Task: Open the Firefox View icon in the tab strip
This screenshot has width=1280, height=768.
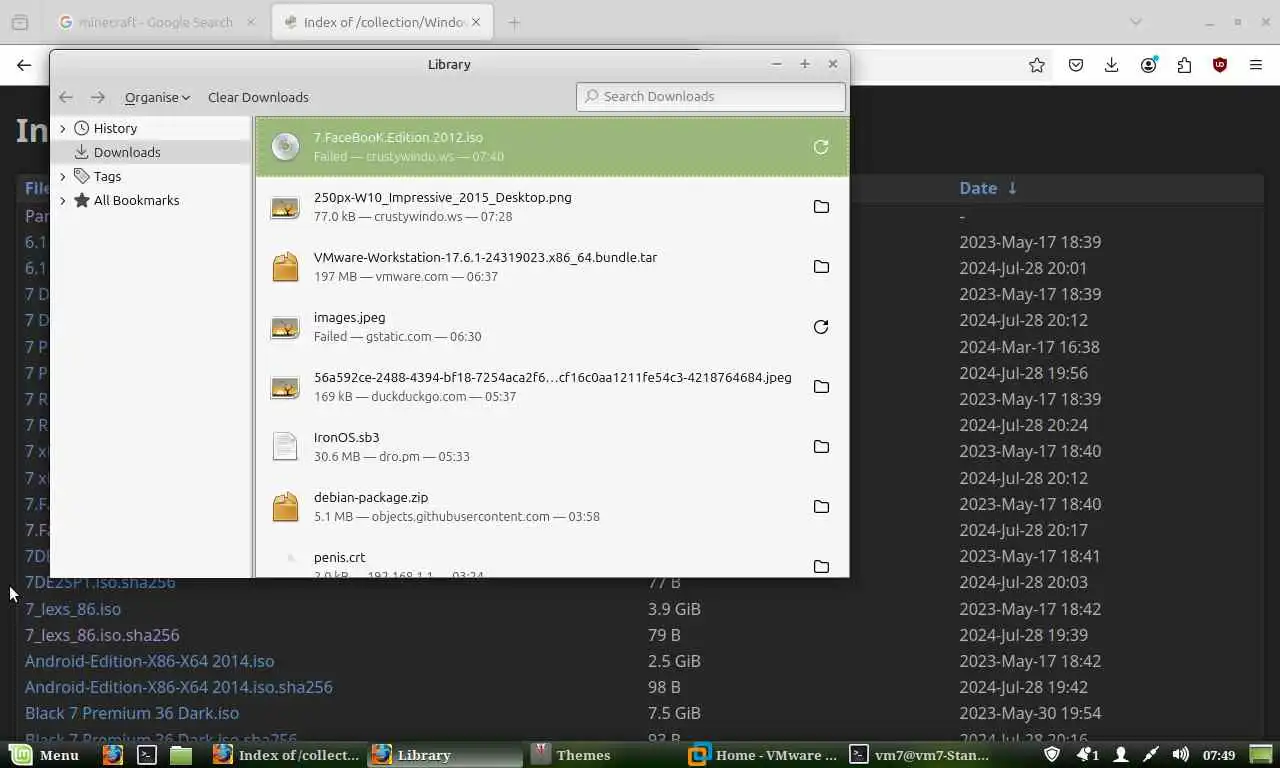Action: click(x=20, y=22)
